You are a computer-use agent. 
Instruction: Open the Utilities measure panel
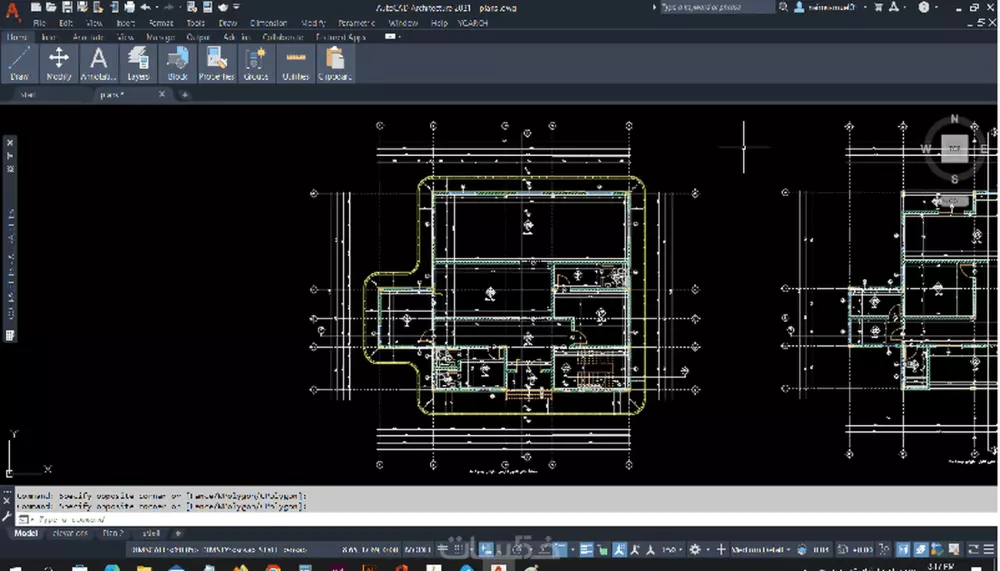(x=296, y=62)
